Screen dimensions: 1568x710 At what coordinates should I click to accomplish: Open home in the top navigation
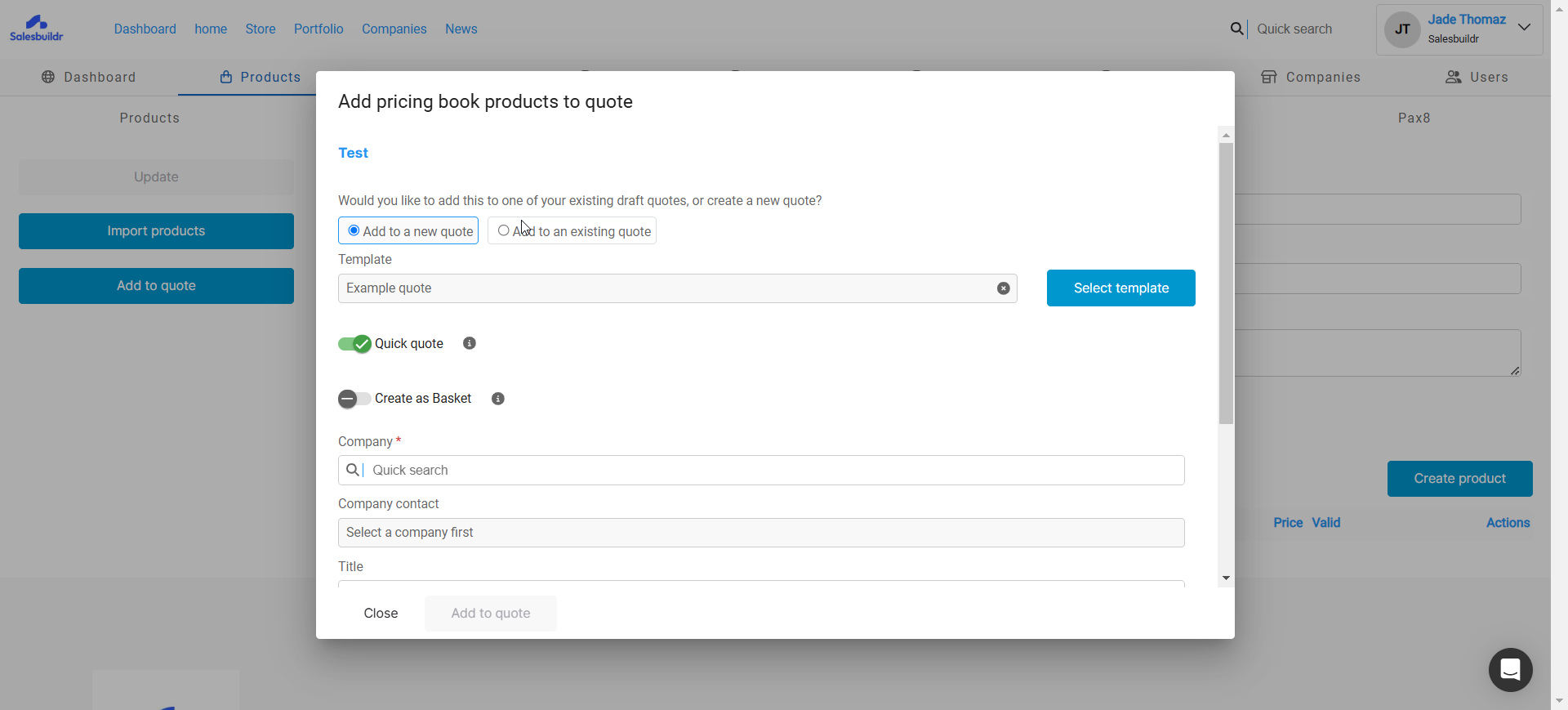(211, 29)
